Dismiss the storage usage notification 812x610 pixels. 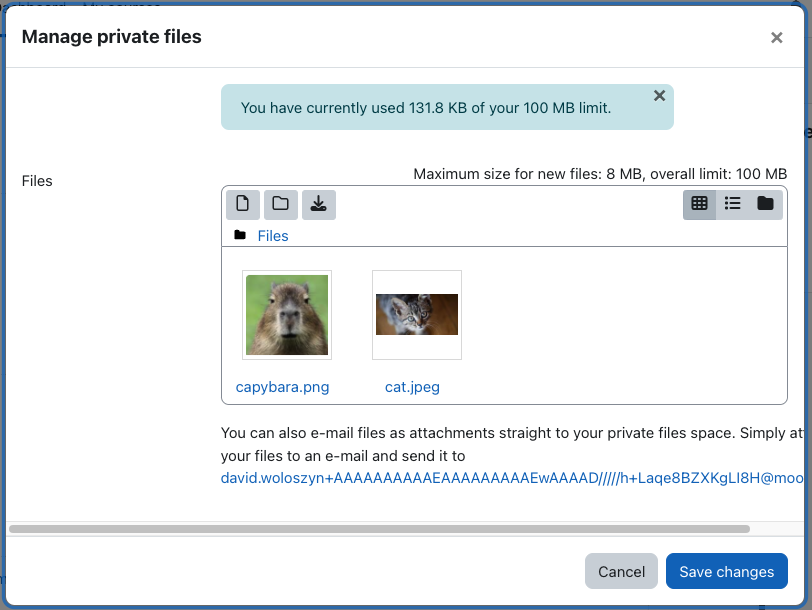point(659,96)
